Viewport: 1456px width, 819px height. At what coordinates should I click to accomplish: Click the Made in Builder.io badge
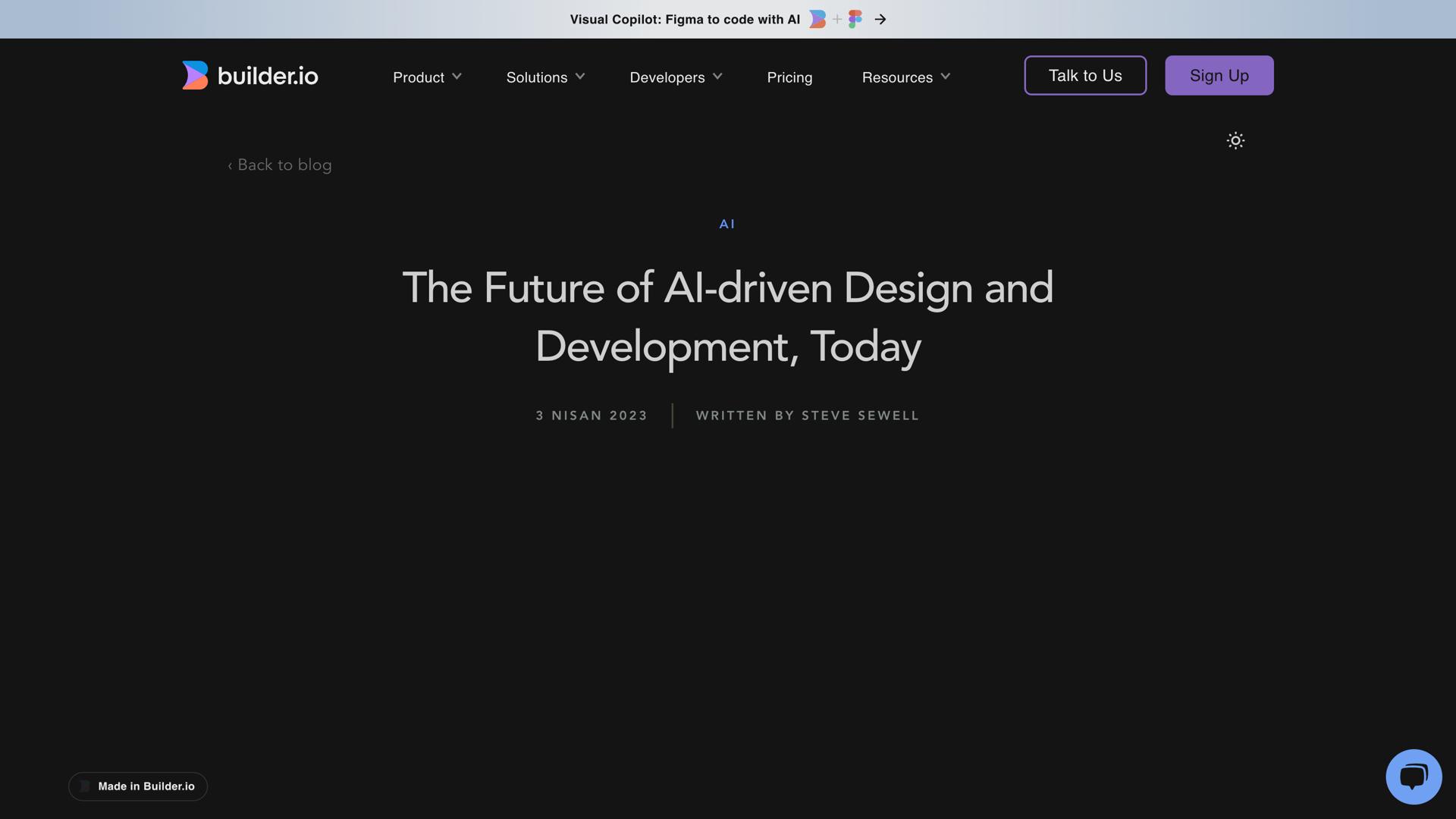point(137,786)
